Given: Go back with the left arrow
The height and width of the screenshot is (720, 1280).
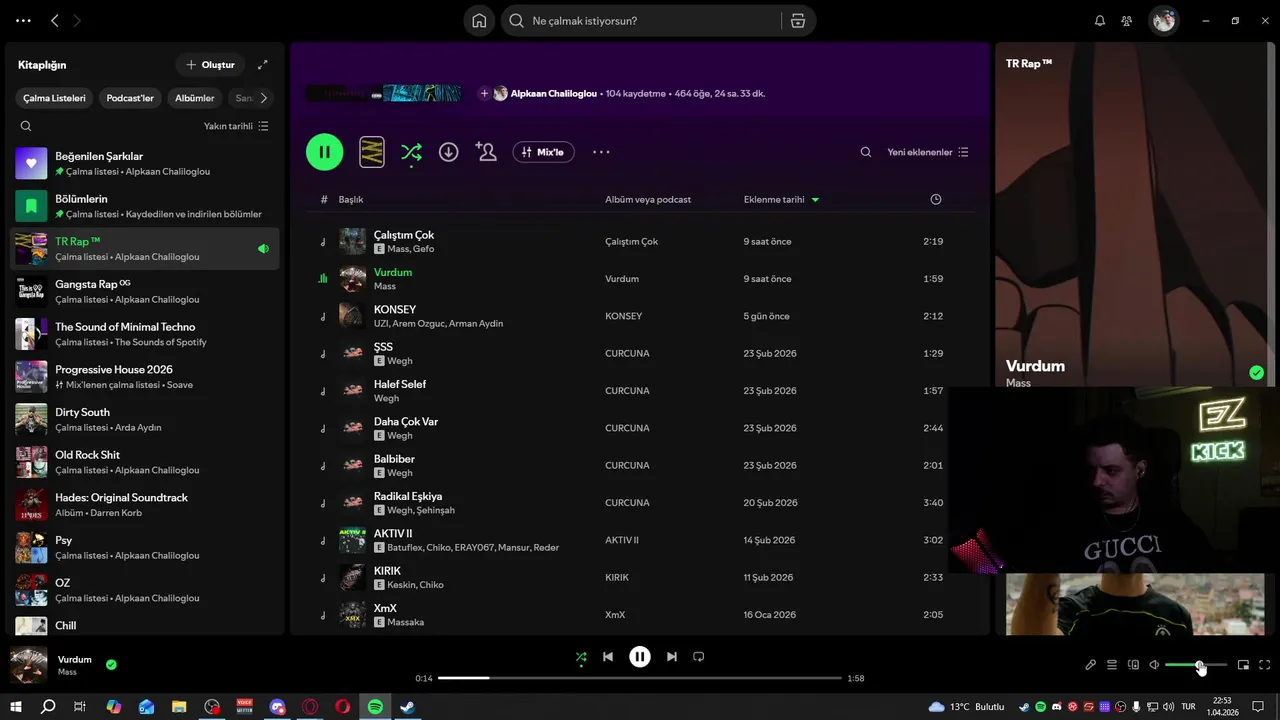Looking at the screenshot, I should click(x=55, y=21).
